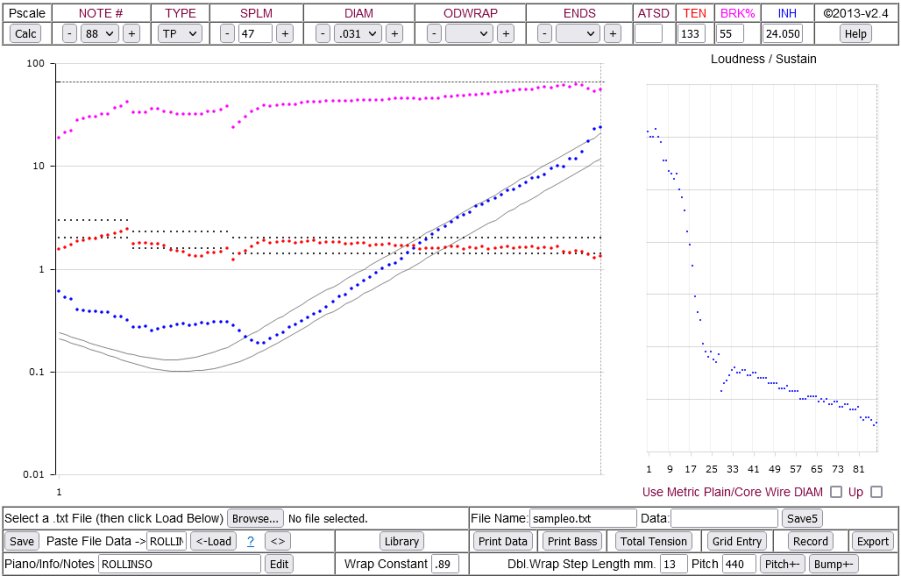Click the <-Load button

click(213, 542)
